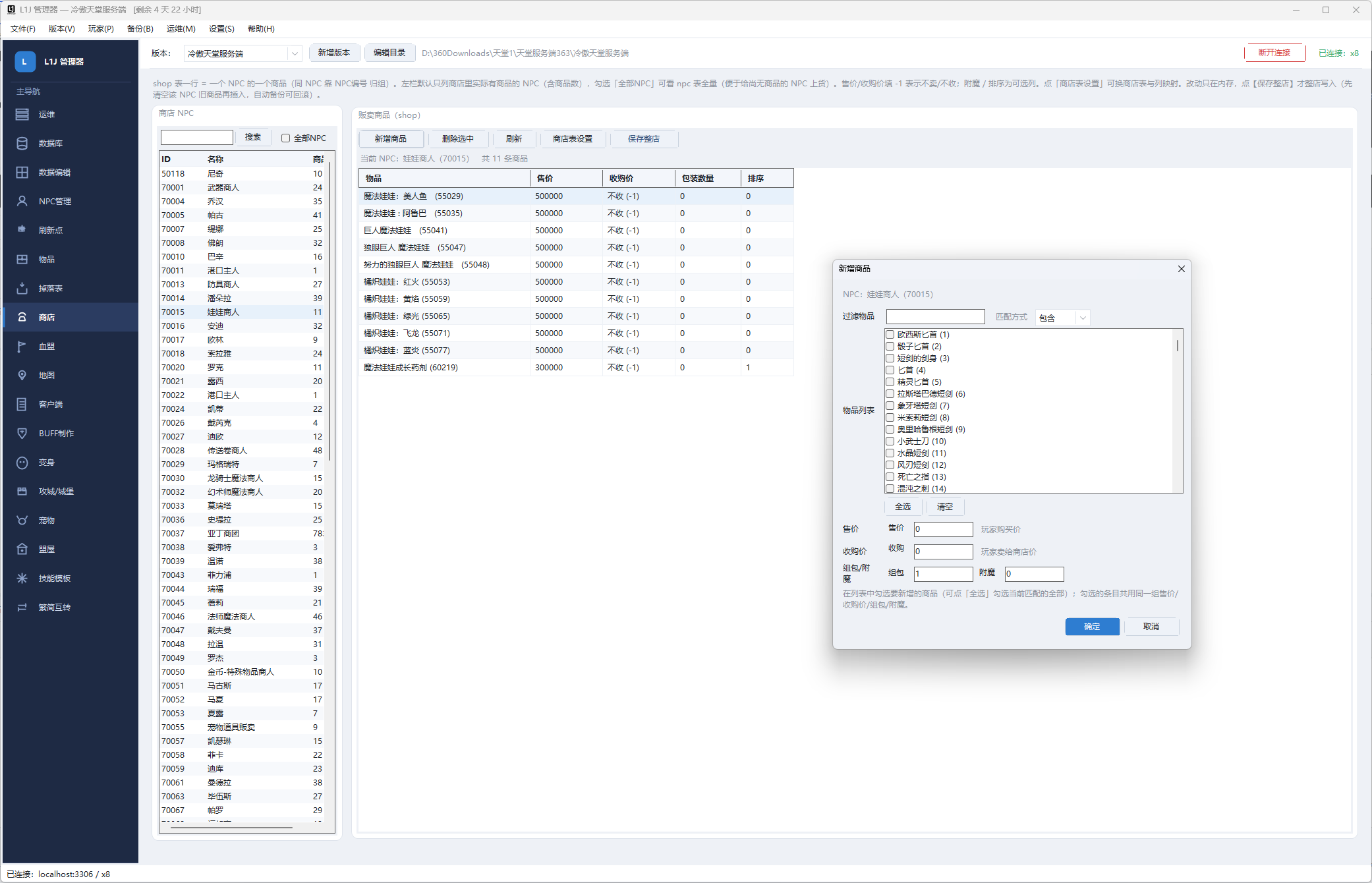Check item 死亡之指 (13)
The image size is (1372, 883).
point(890,476)
